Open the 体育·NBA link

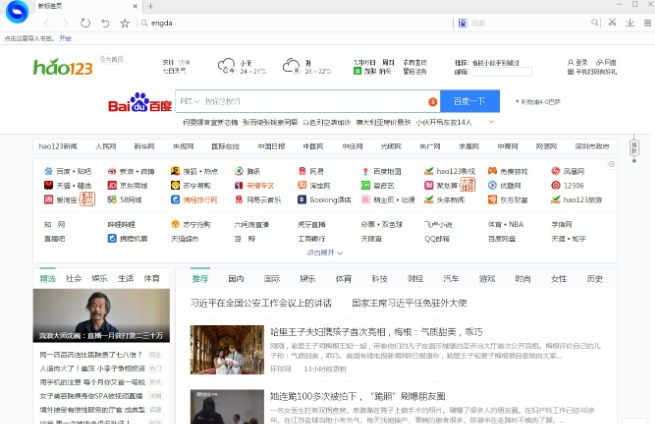(x=505, y=224)
